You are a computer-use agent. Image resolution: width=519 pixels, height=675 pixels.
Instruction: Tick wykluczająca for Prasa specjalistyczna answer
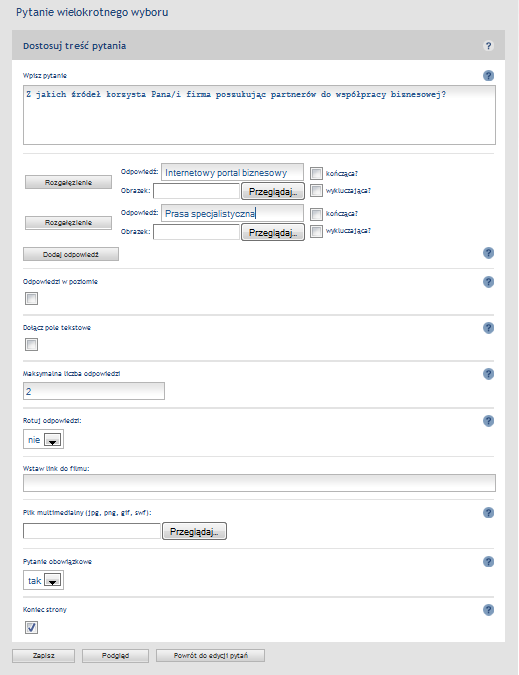[316, 231]
